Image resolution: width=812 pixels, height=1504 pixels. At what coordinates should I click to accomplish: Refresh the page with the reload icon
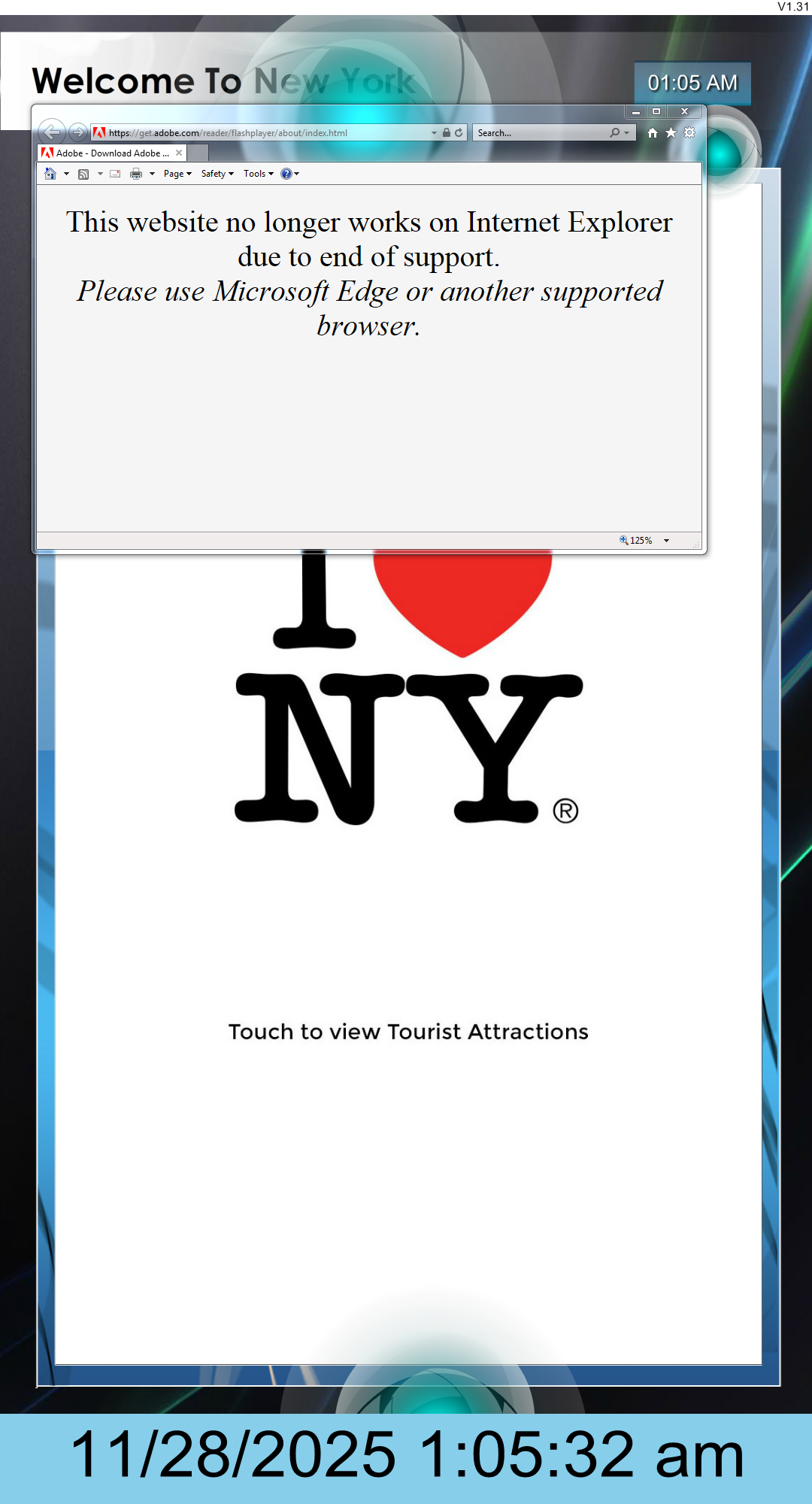coord(459,132)
